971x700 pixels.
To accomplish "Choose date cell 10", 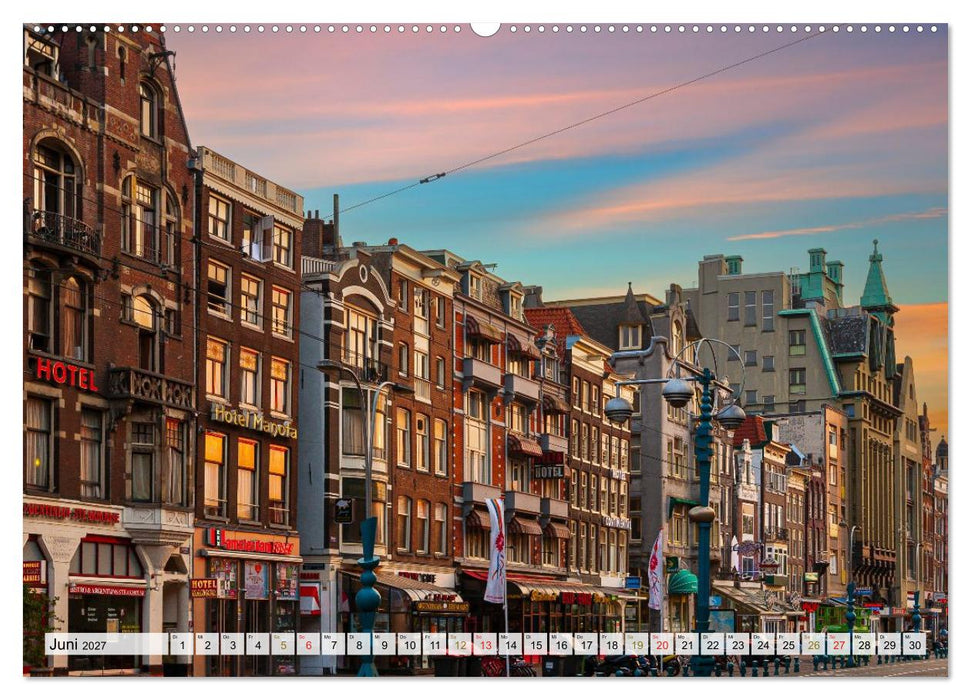I will click(409, 644).
